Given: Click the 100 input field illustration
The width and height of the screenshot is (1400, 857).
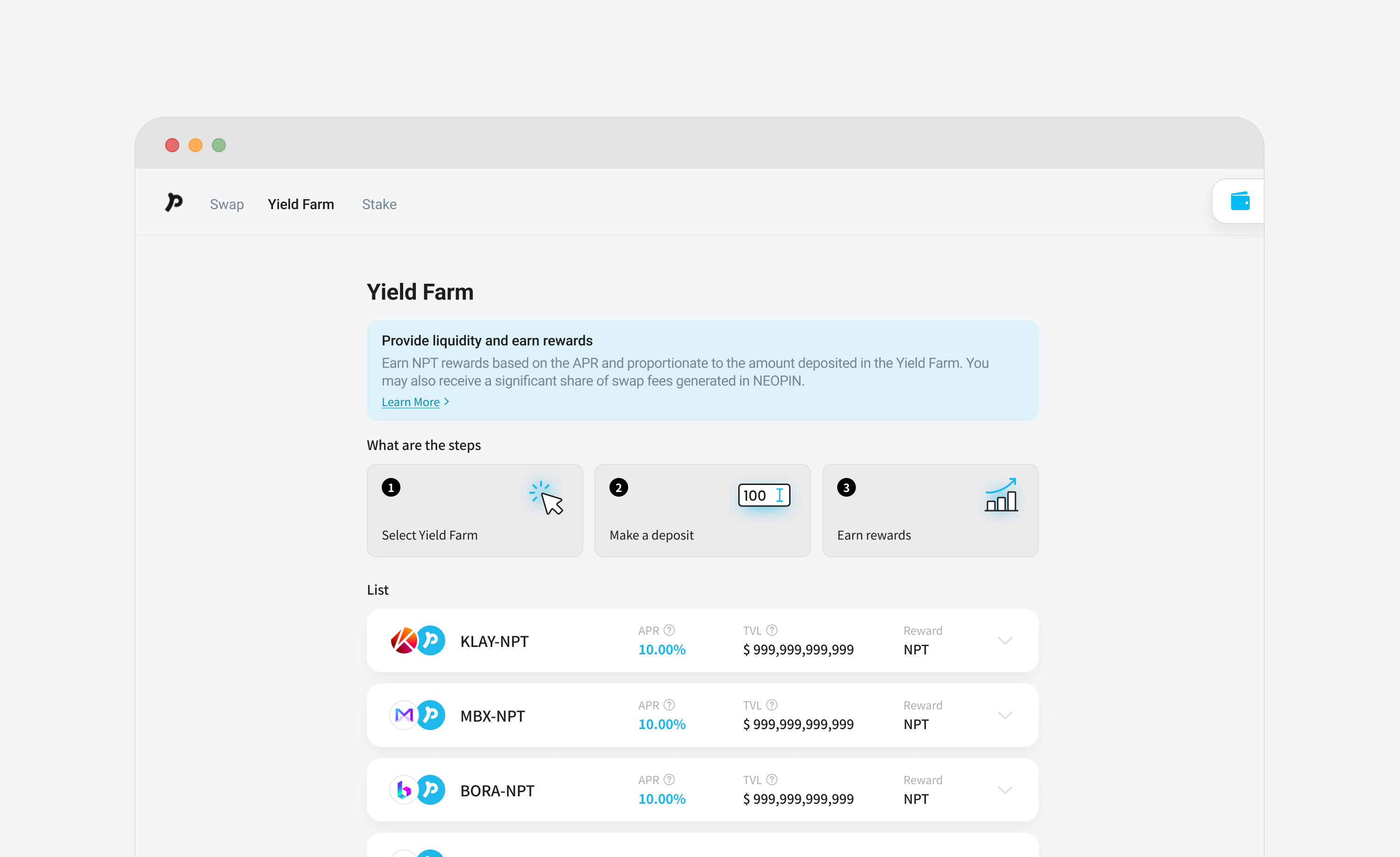Looking at the screenshot, I should pos(764,495).
